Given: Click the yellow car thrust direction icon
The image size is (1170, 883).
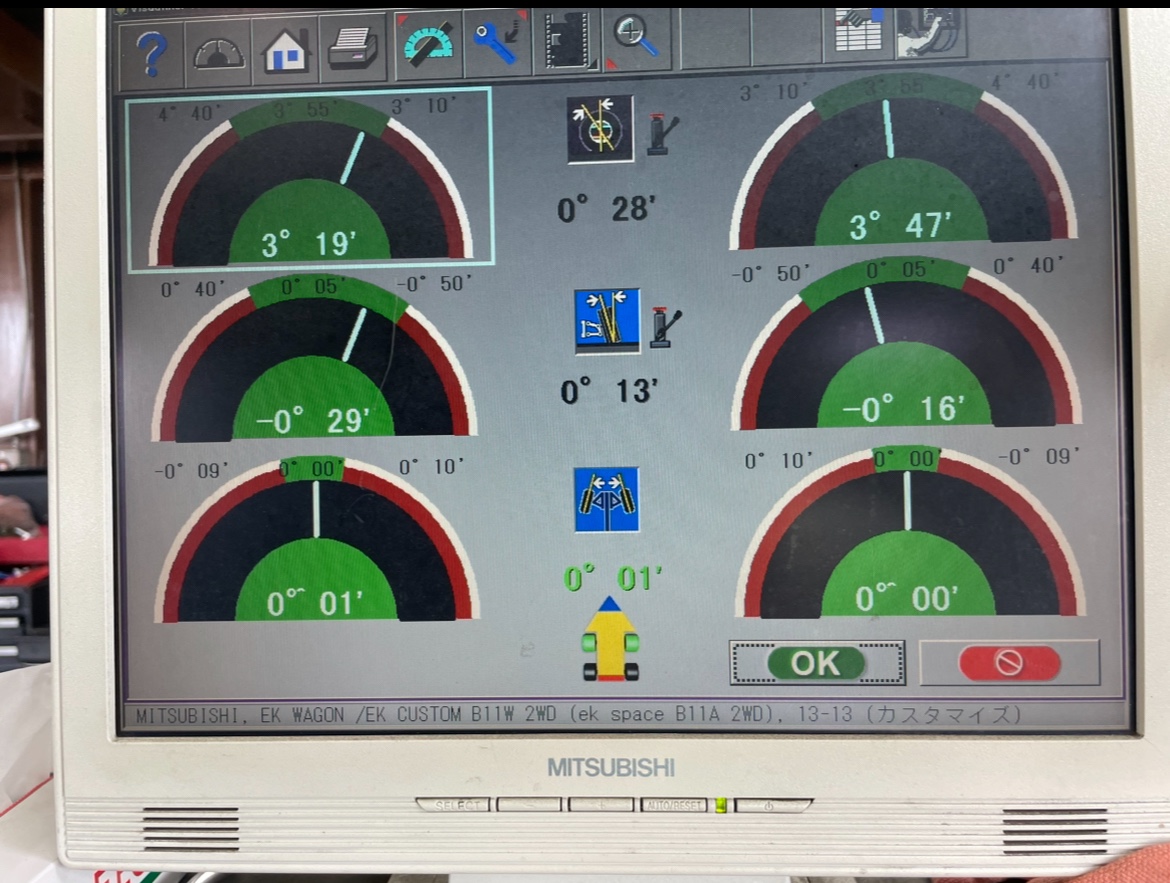Looking at the screenshot, I should pyautogui.click(x=610, y=640).
